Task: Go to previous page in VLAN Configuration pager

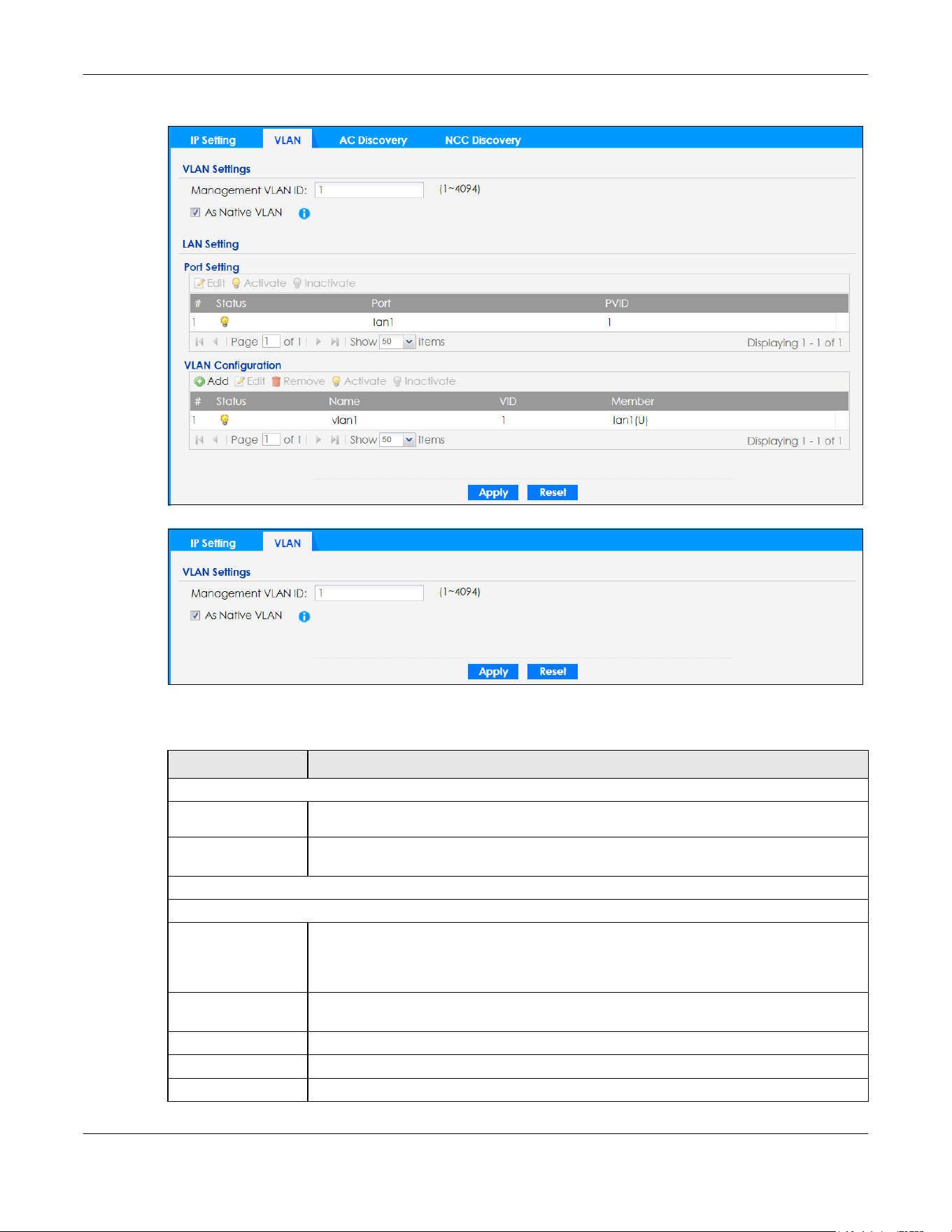Action: [215, 439]
